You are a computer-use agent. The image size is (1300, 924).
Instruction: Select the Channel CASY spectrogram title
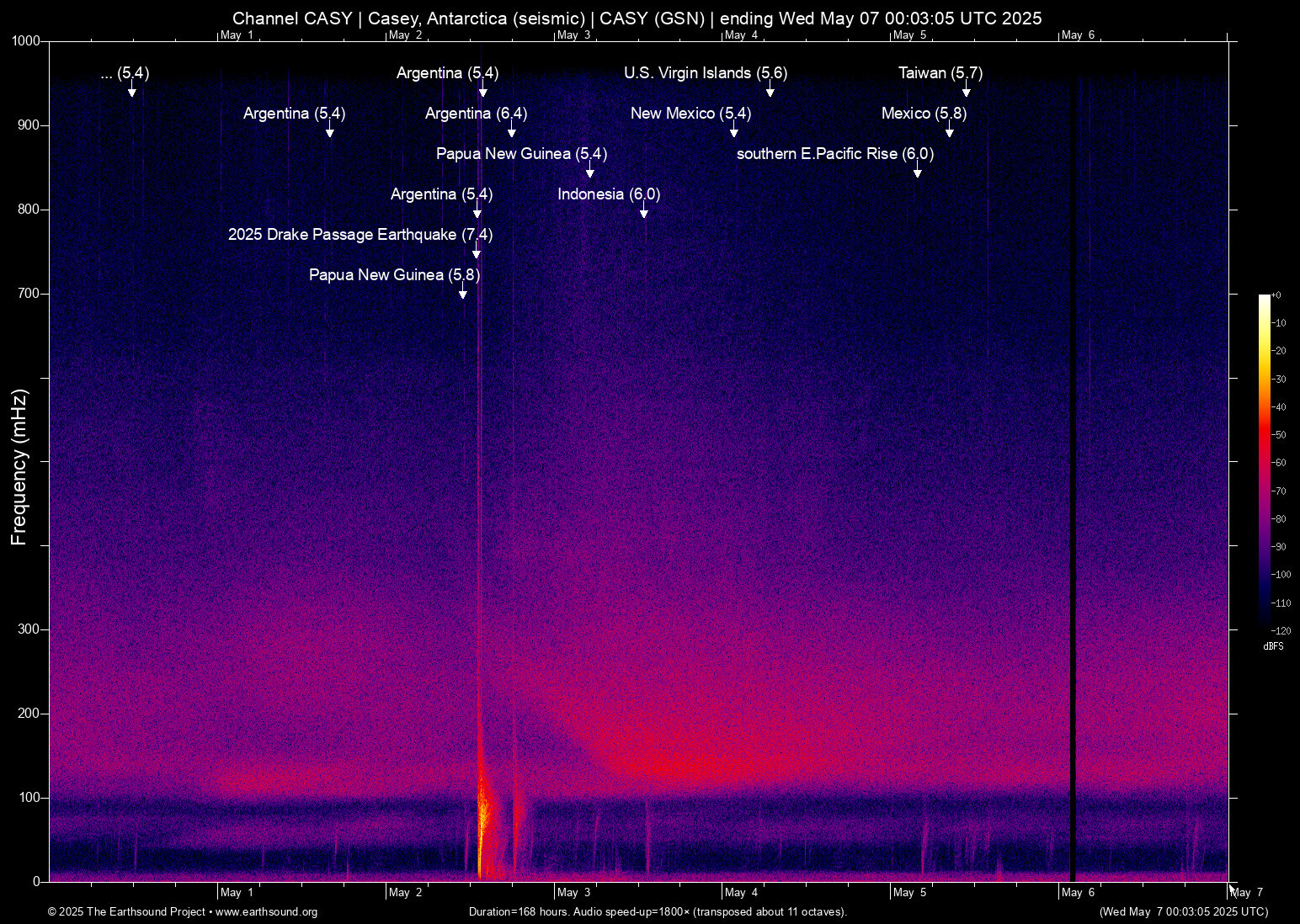(637, 18)
